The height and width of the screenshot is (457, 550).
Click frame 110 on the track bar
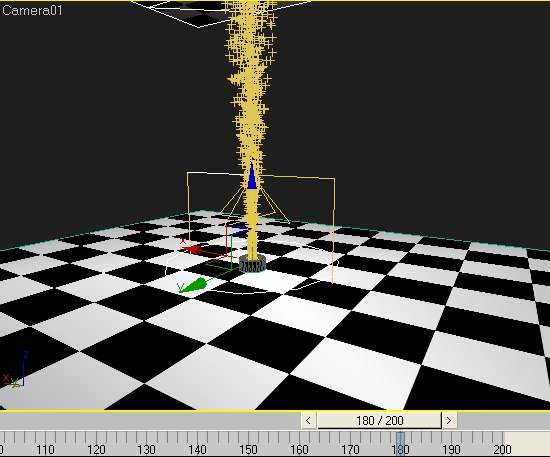(x=46, y=450)
